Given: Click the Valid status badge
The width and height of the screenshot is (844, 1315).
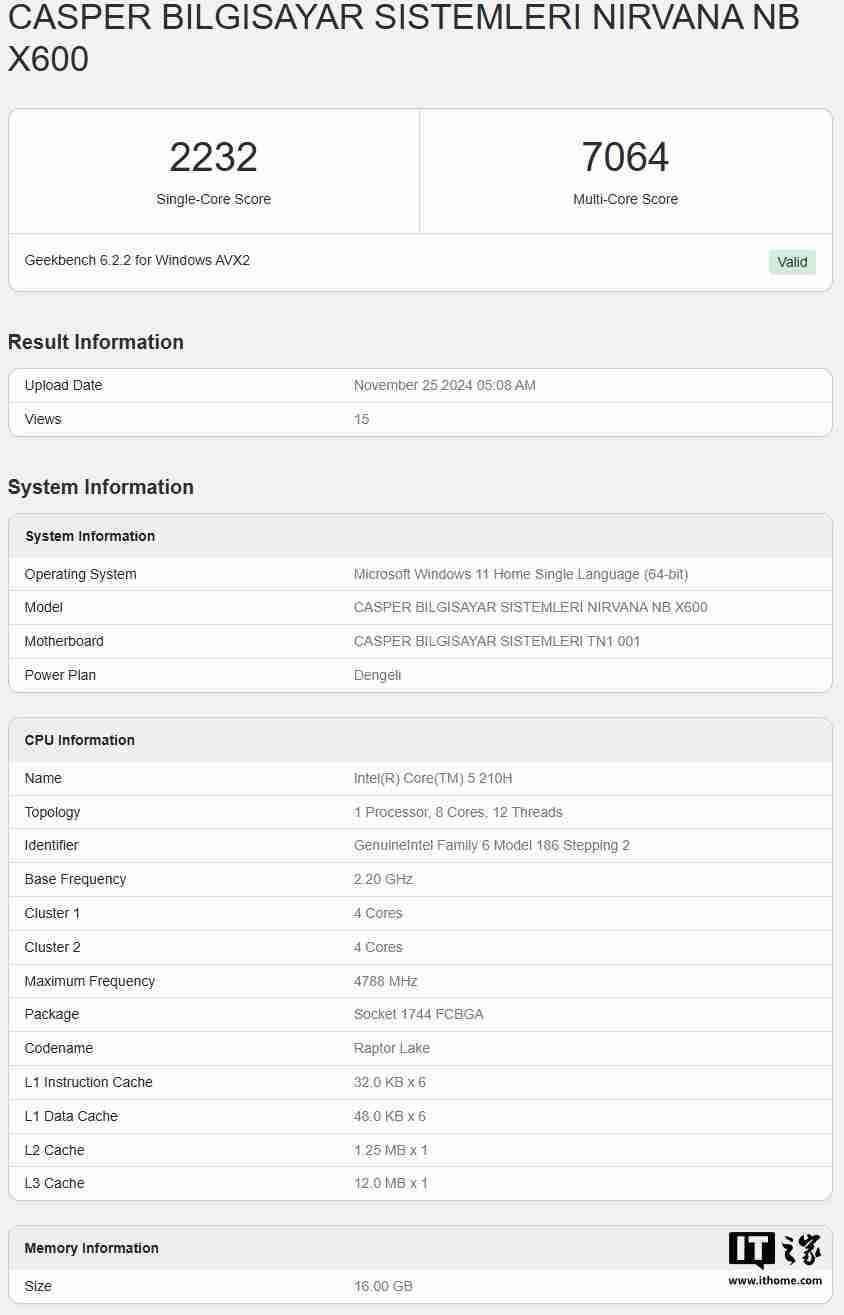Looking at the screenshot, I should coord(791,261).
